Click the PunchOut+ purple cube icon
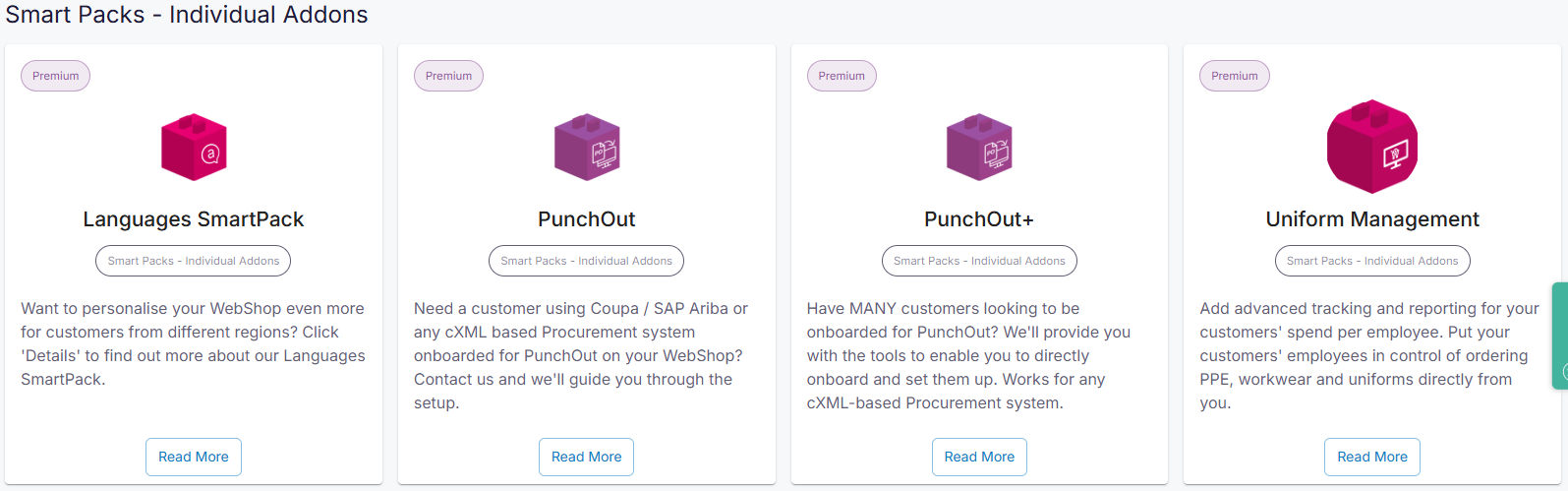 tap(979, 147)
